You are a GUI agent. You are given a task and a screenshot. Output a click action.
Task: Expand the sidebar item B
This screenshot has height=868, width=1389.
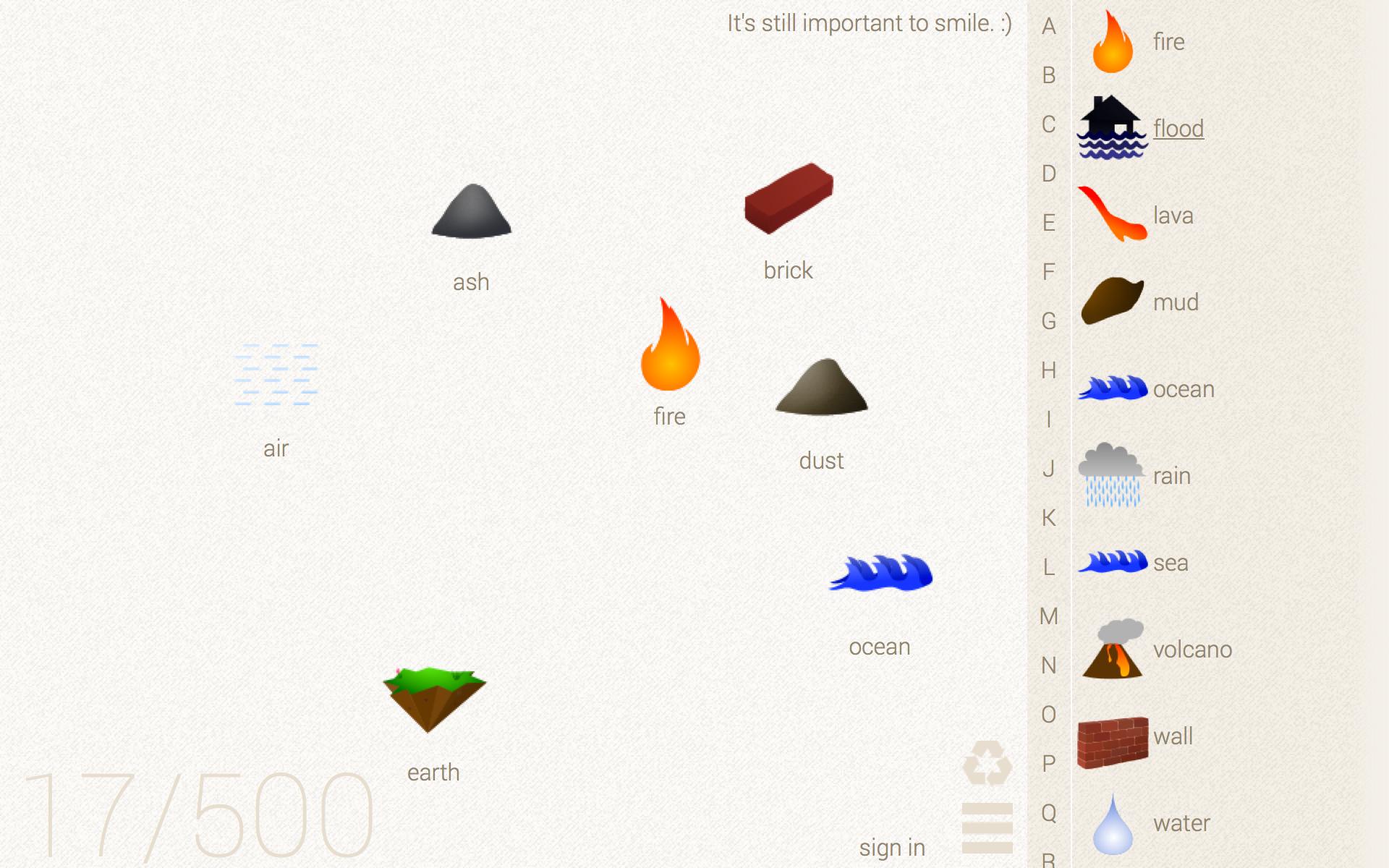click(1048, 74)
